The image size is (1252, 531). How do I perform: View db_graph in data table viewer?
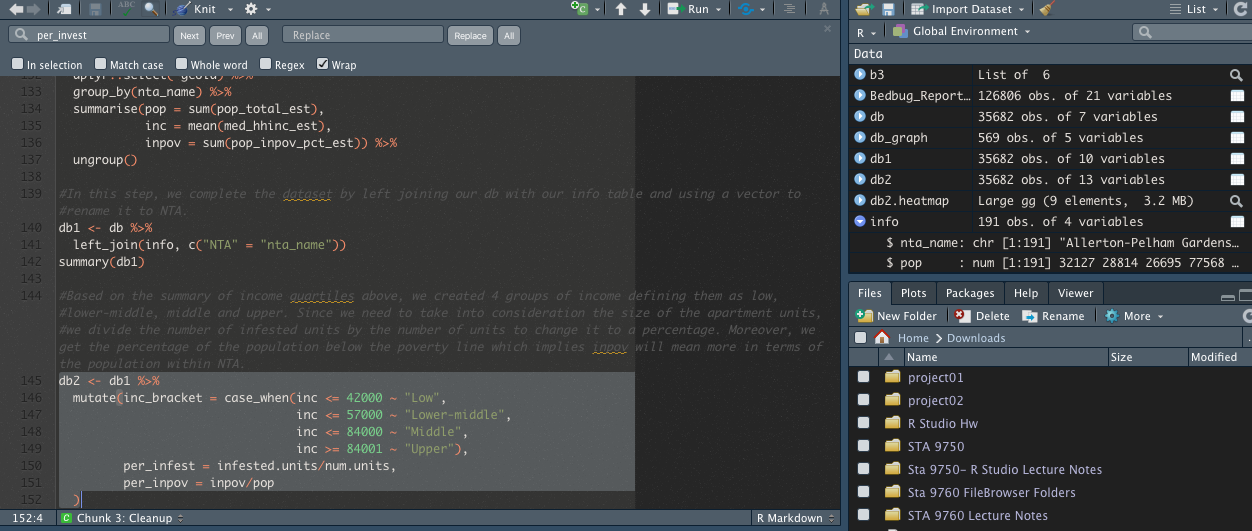(x=1237, y=138)
